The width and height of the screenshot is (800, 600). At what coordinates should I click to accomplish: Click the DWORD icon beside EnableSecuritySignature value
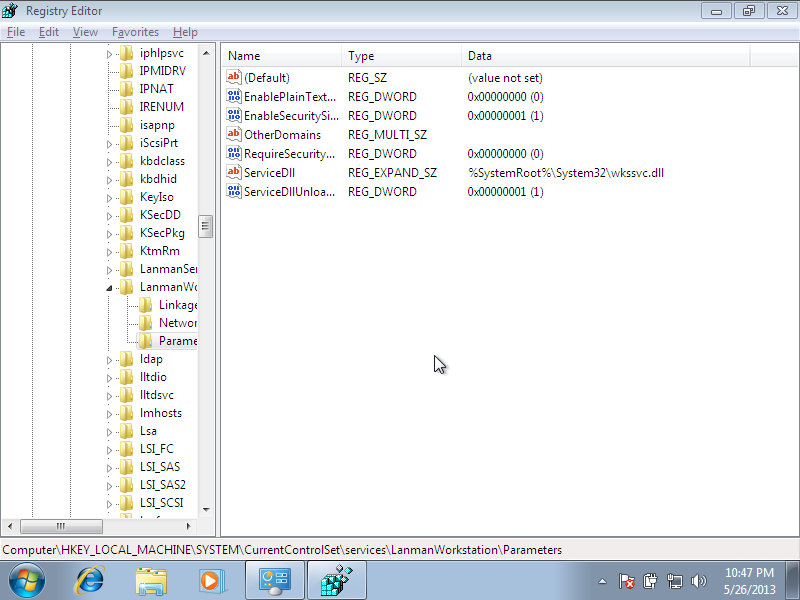tap(234, 115)
